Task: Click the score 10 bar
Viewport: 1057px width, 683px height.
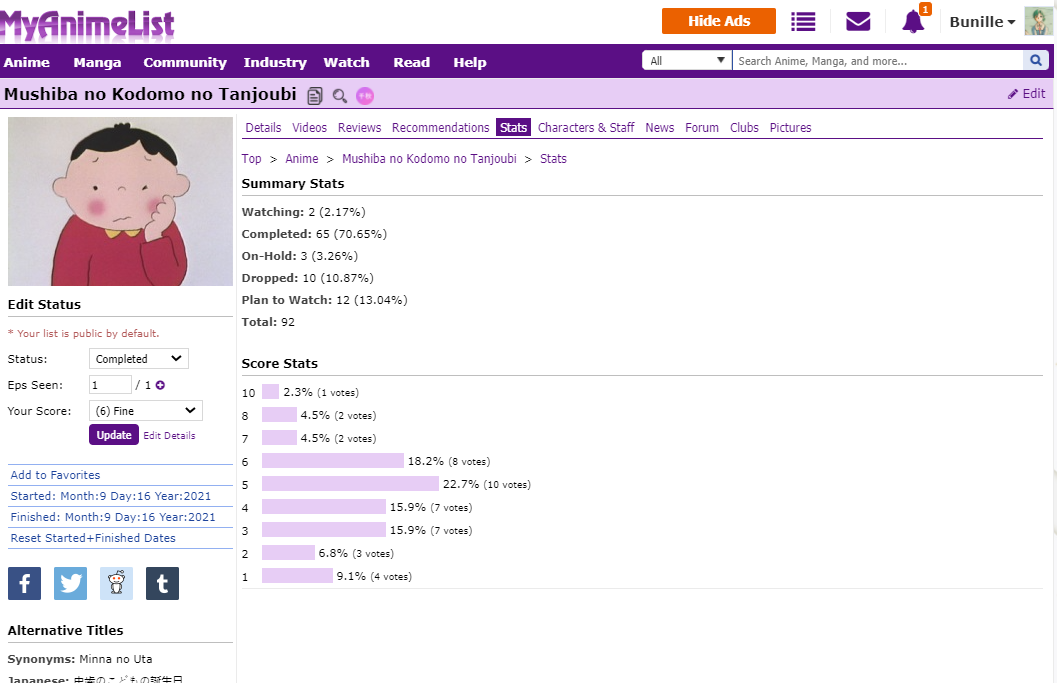Action: tap(270, 392)
